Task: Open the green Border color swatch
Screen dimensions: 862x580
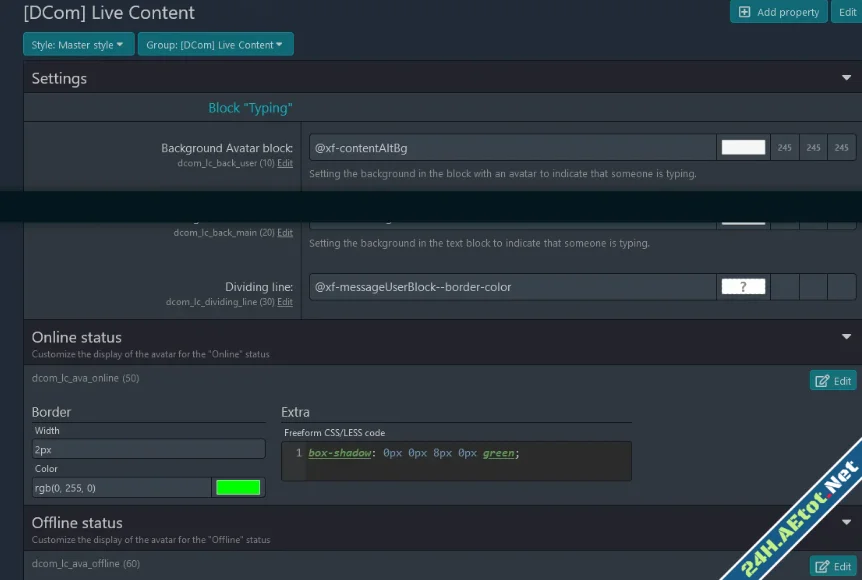Action: point(238,488)
